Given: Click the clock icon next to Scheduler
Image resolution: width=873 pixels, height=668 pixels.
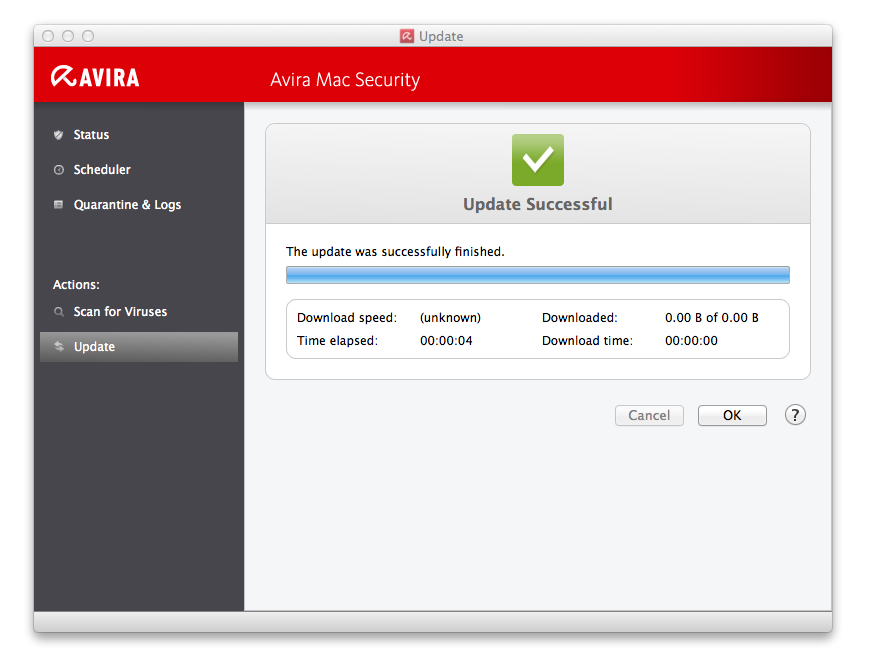Looking at the screenshot, I should coord(59,170).
